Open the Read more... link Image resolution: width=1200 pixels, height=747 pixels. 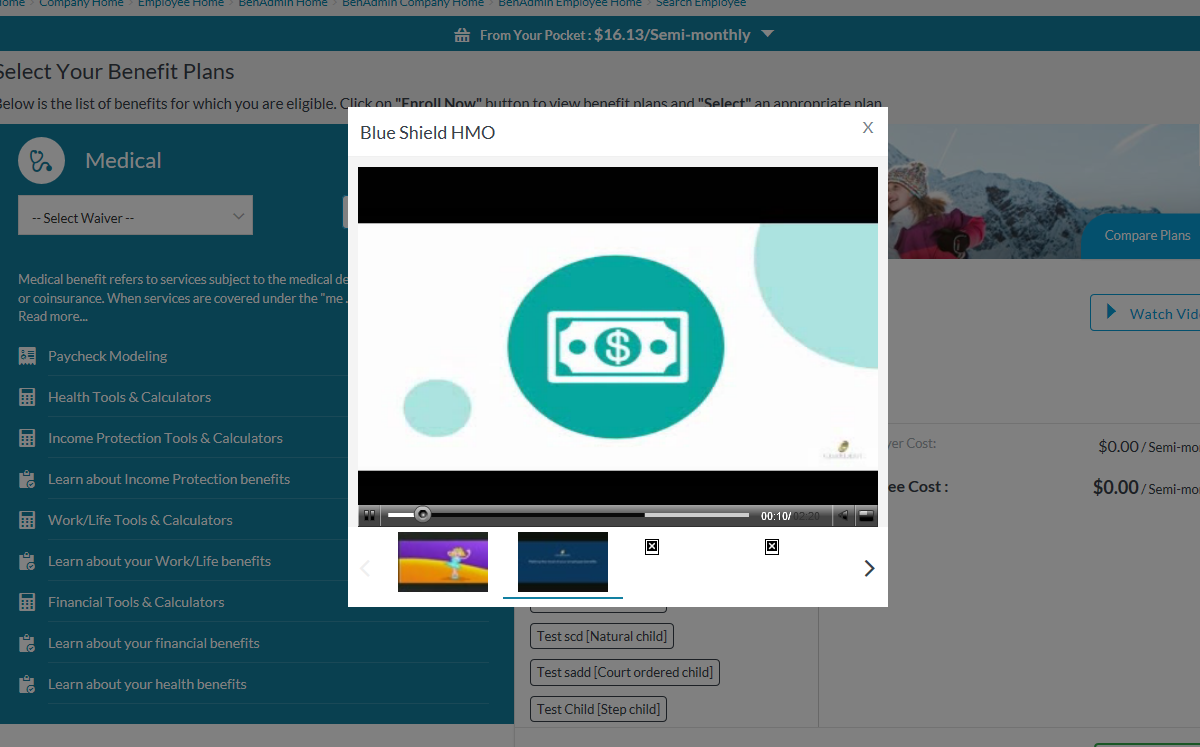[53, 316]
